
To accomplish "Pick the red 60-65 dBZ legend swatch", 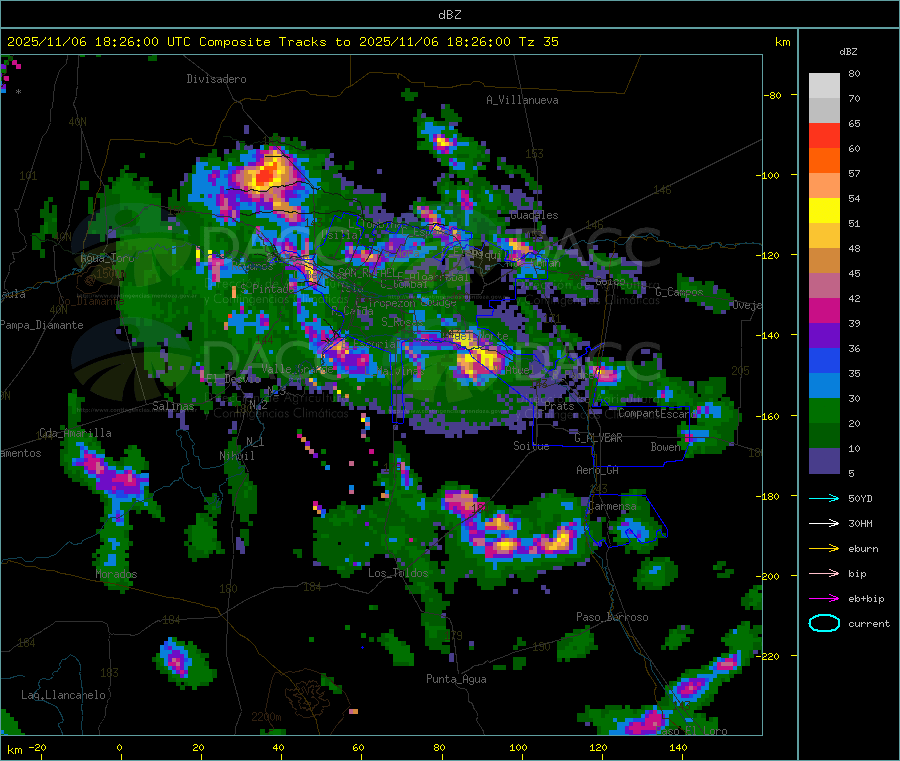I will 824,135.
